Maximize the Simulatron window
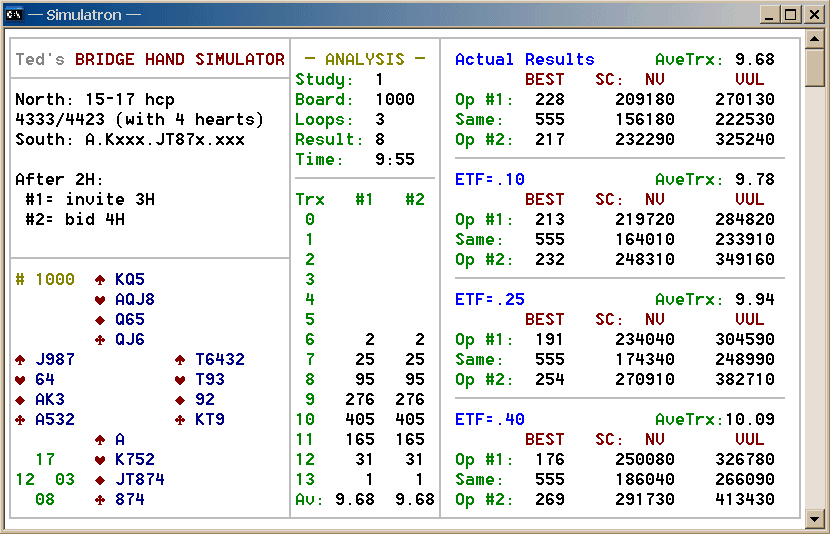 point(790,14)
